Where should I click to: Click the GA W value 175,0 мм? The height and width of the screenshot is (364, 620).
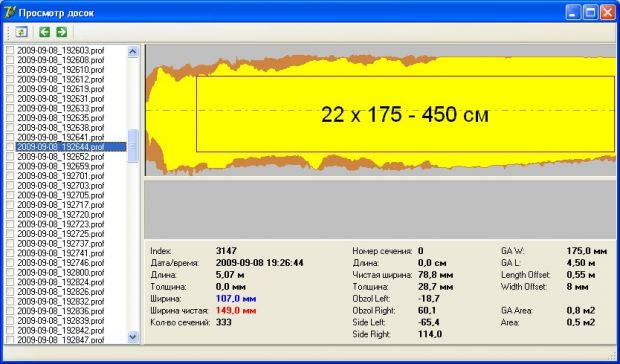[x=586, y=251]
